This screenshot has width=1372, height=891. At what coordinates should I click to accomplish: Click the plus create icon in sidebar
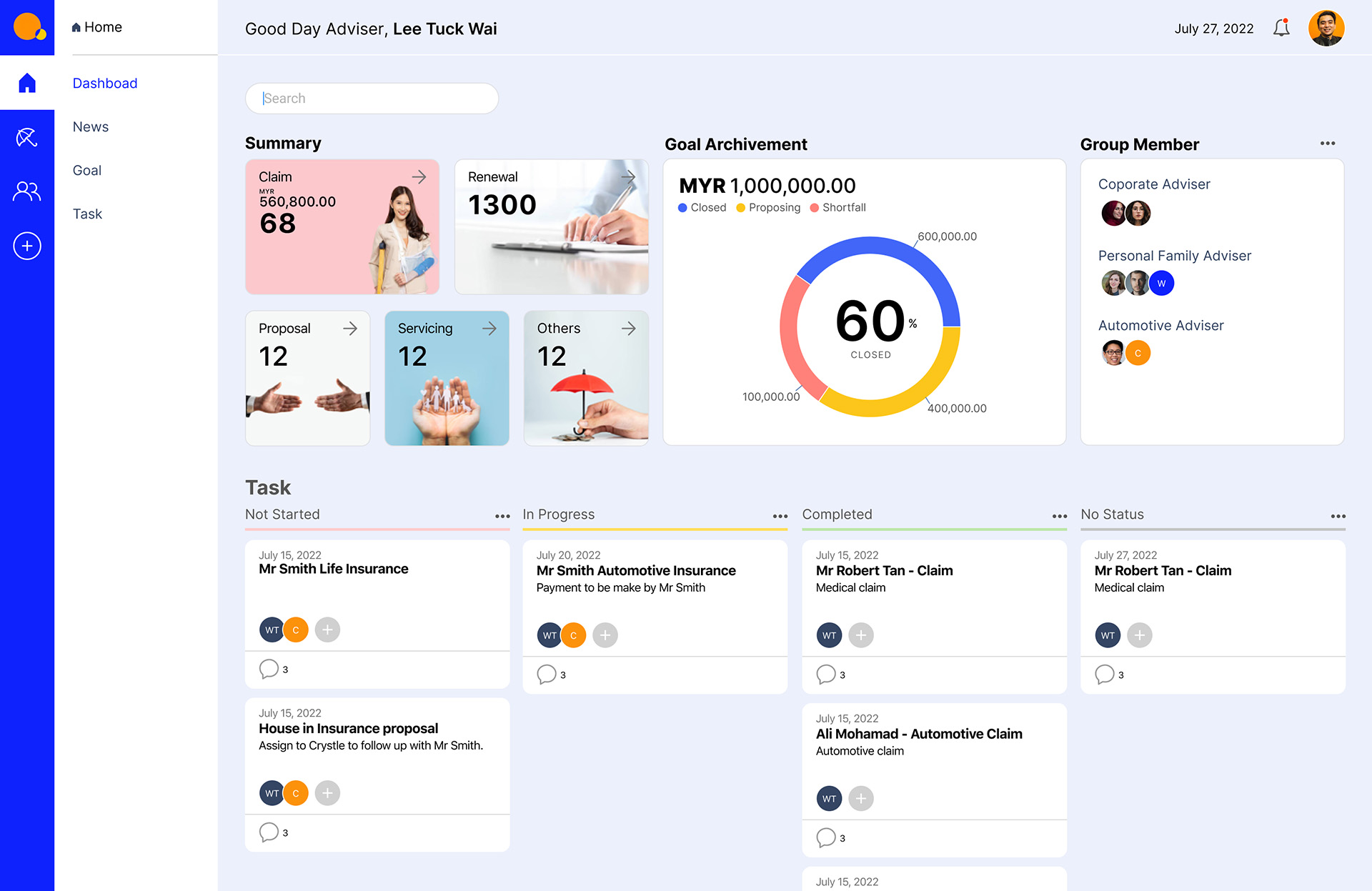(27, 246)
